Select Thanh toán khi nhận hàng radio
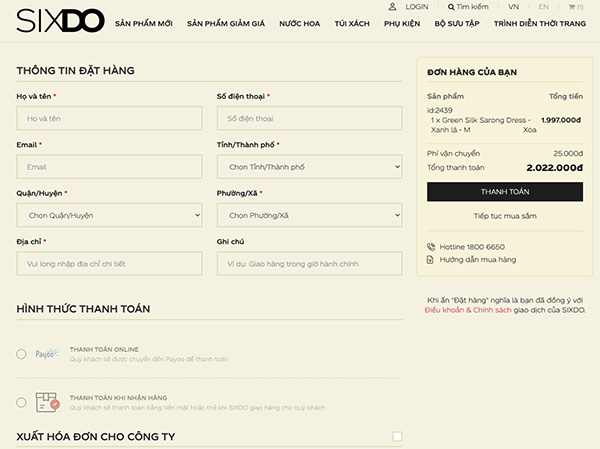Screen dimensions: 600x449 pos(21,402)
